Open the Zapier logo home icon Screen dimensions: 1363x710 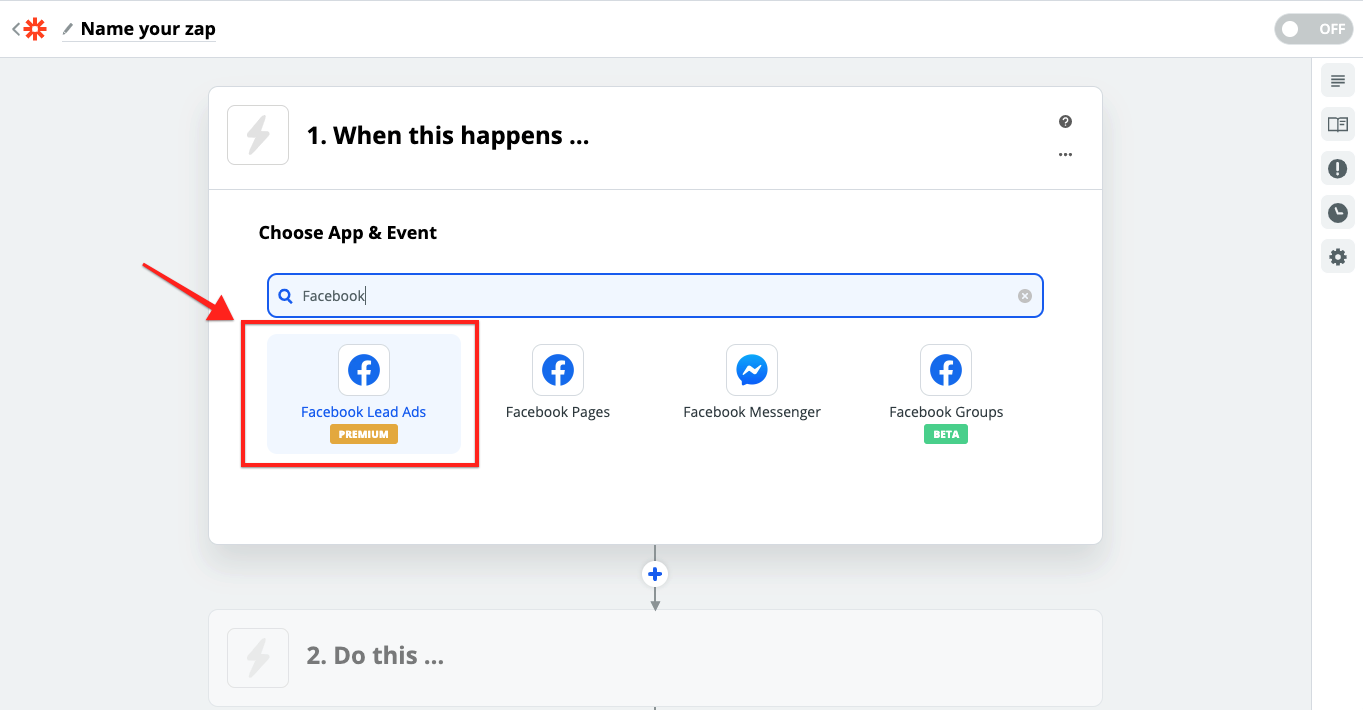[x=36, y=29]
